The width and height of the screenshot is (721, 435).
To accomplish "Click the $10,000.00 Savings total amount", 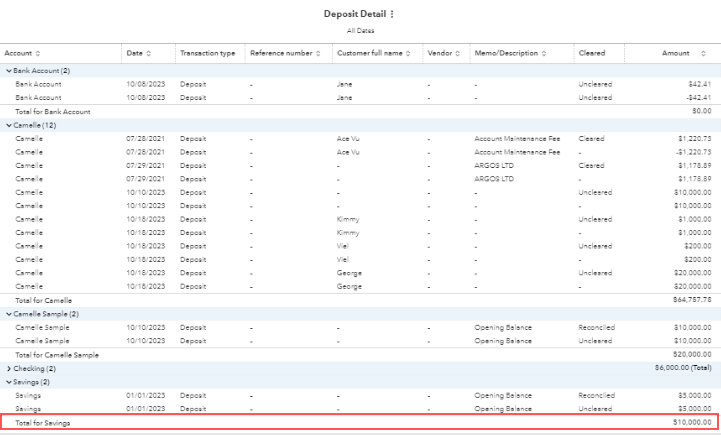I will tap(692, 422).
